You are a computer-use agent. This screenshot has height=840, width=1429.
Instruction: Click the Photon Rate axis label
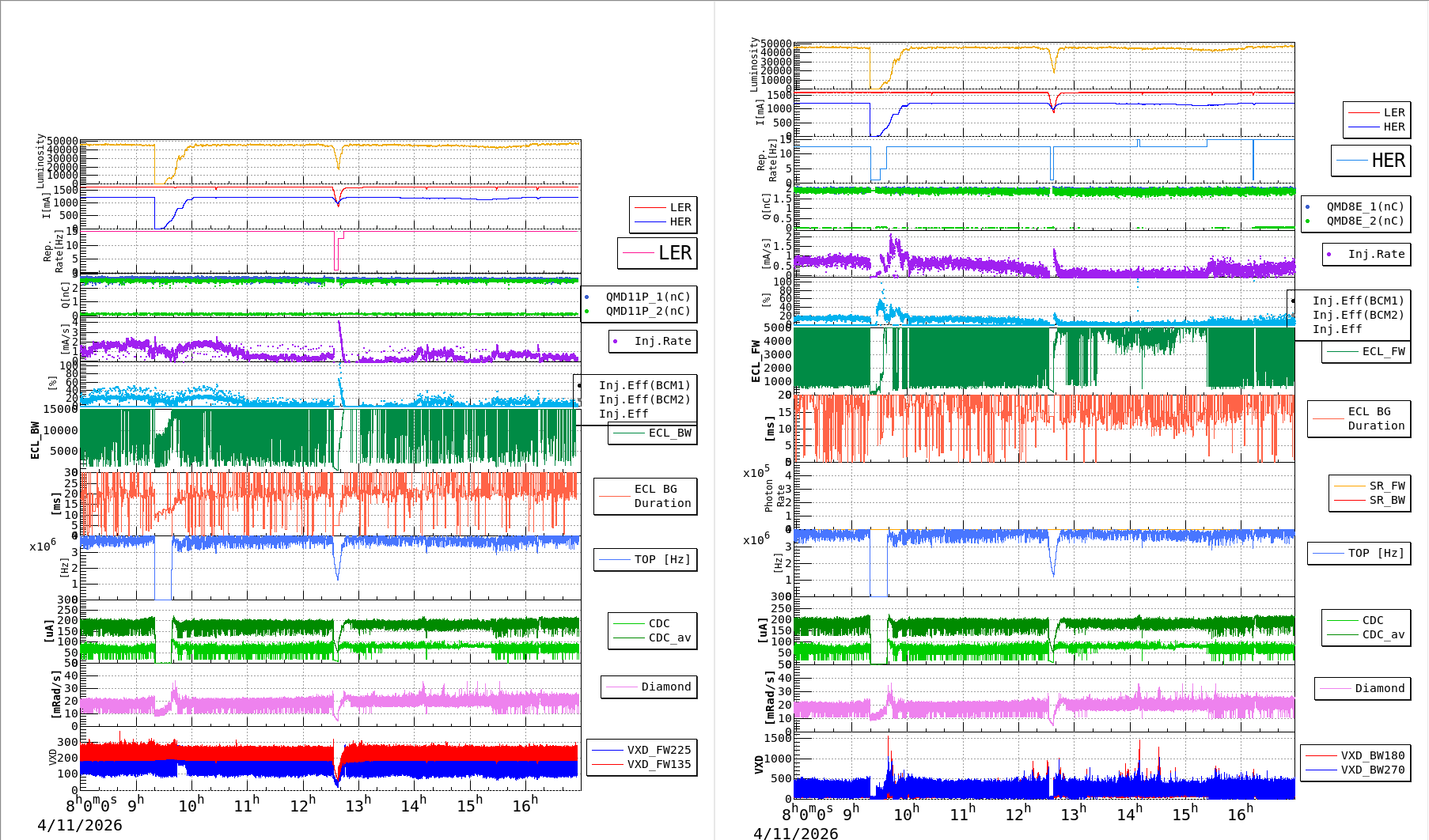pos(775,495)
